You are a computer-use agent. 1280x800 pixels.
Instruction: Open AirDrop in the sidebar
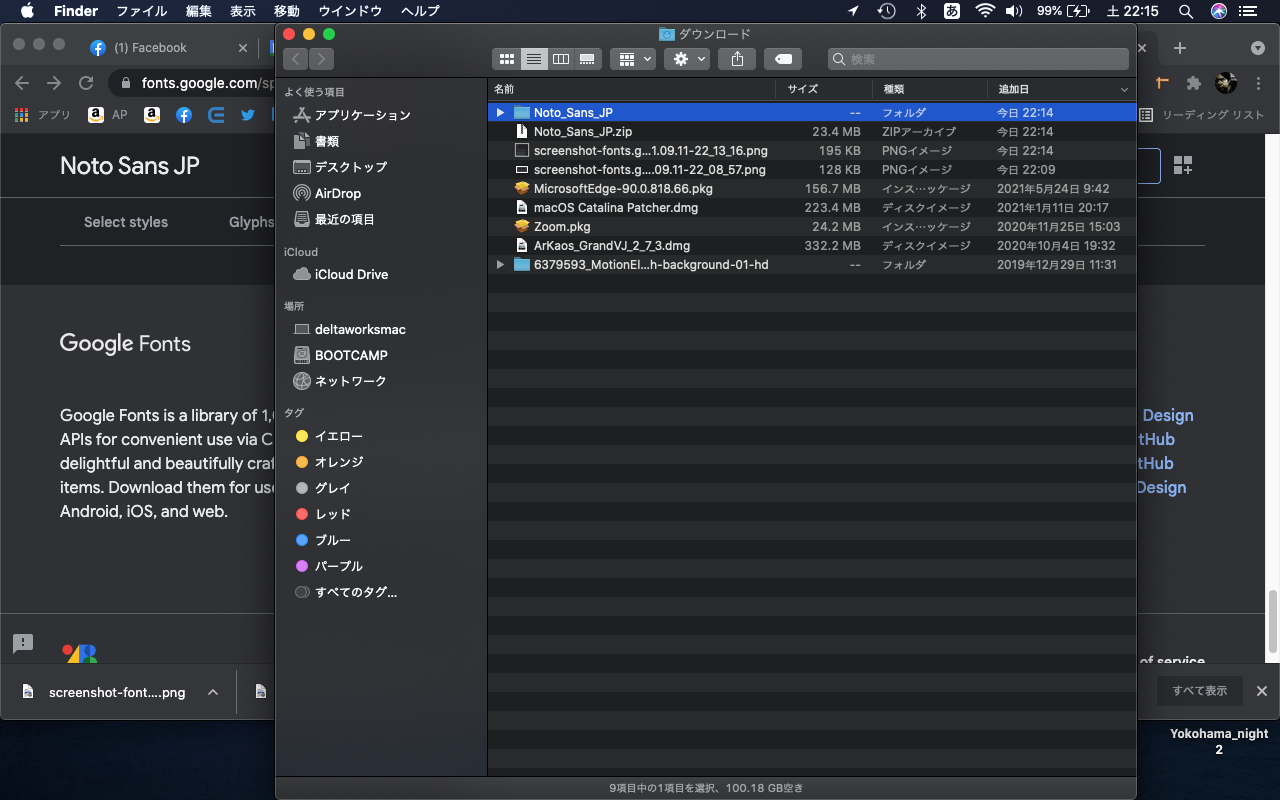point(327,193)
